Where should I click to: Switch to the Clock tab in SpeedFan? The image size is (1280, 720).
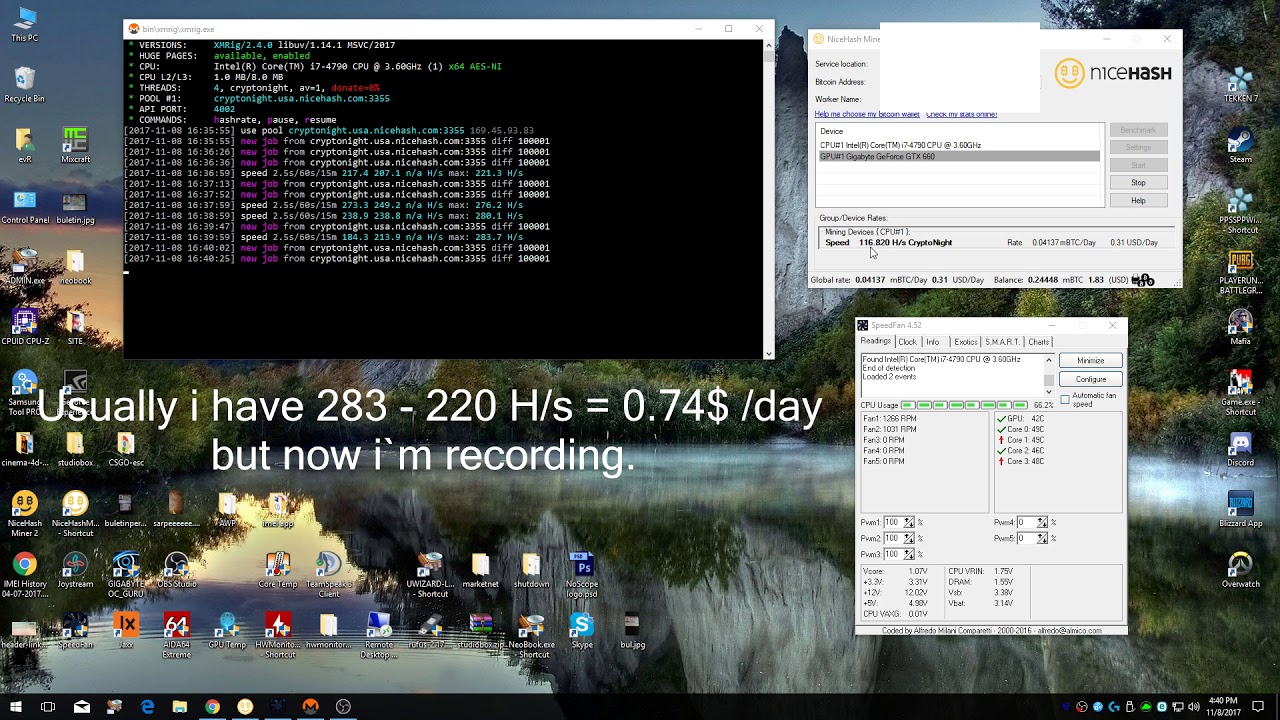(907, 342)
